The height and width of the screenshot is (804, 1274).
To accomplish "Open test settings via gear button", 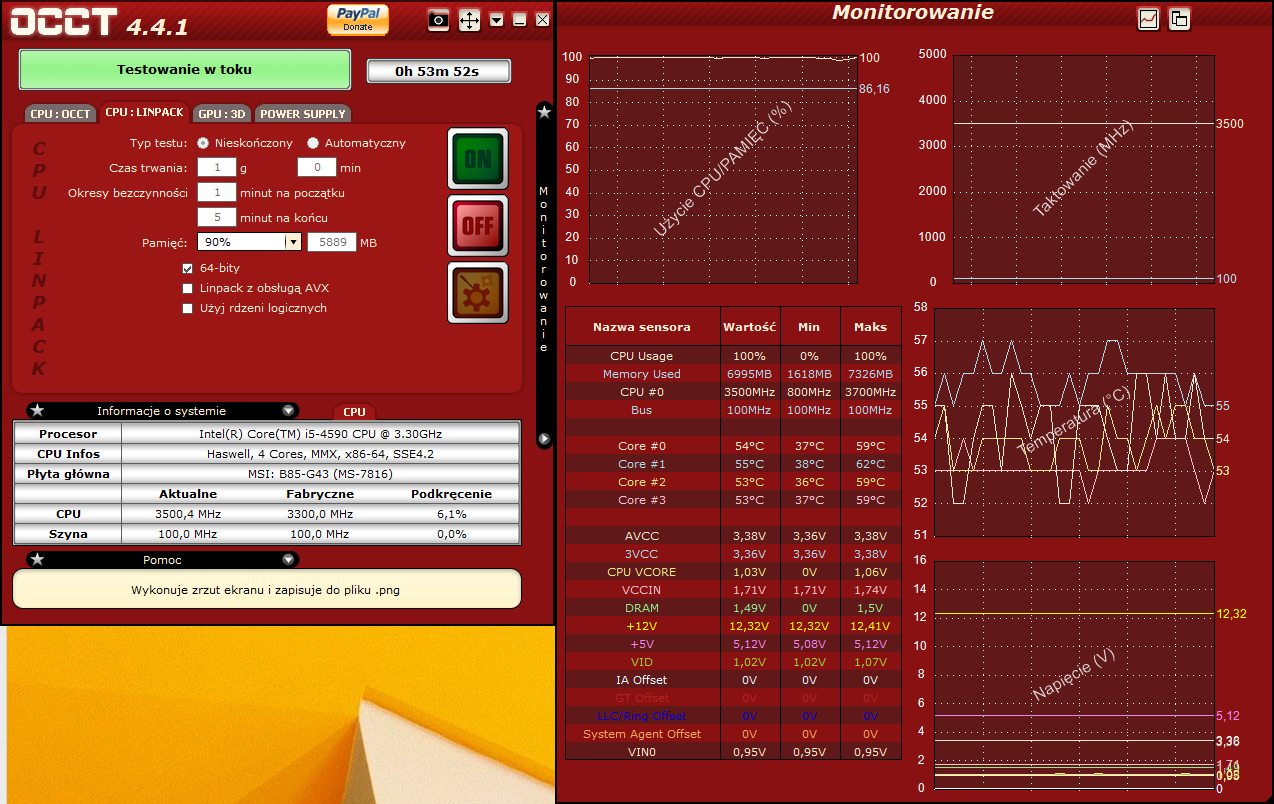I will [x=478, y=293].
